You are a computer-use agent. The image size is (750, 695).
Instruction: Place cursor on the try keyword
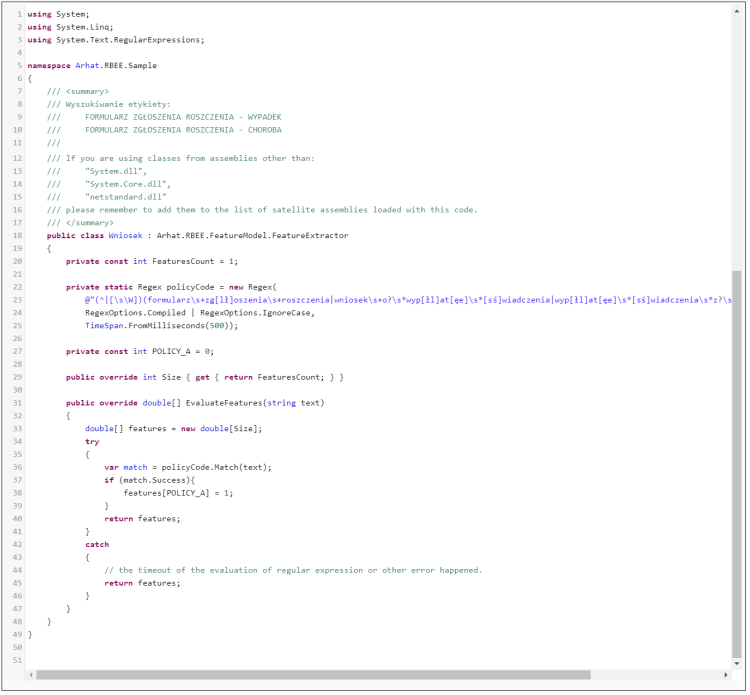(92, 441)
